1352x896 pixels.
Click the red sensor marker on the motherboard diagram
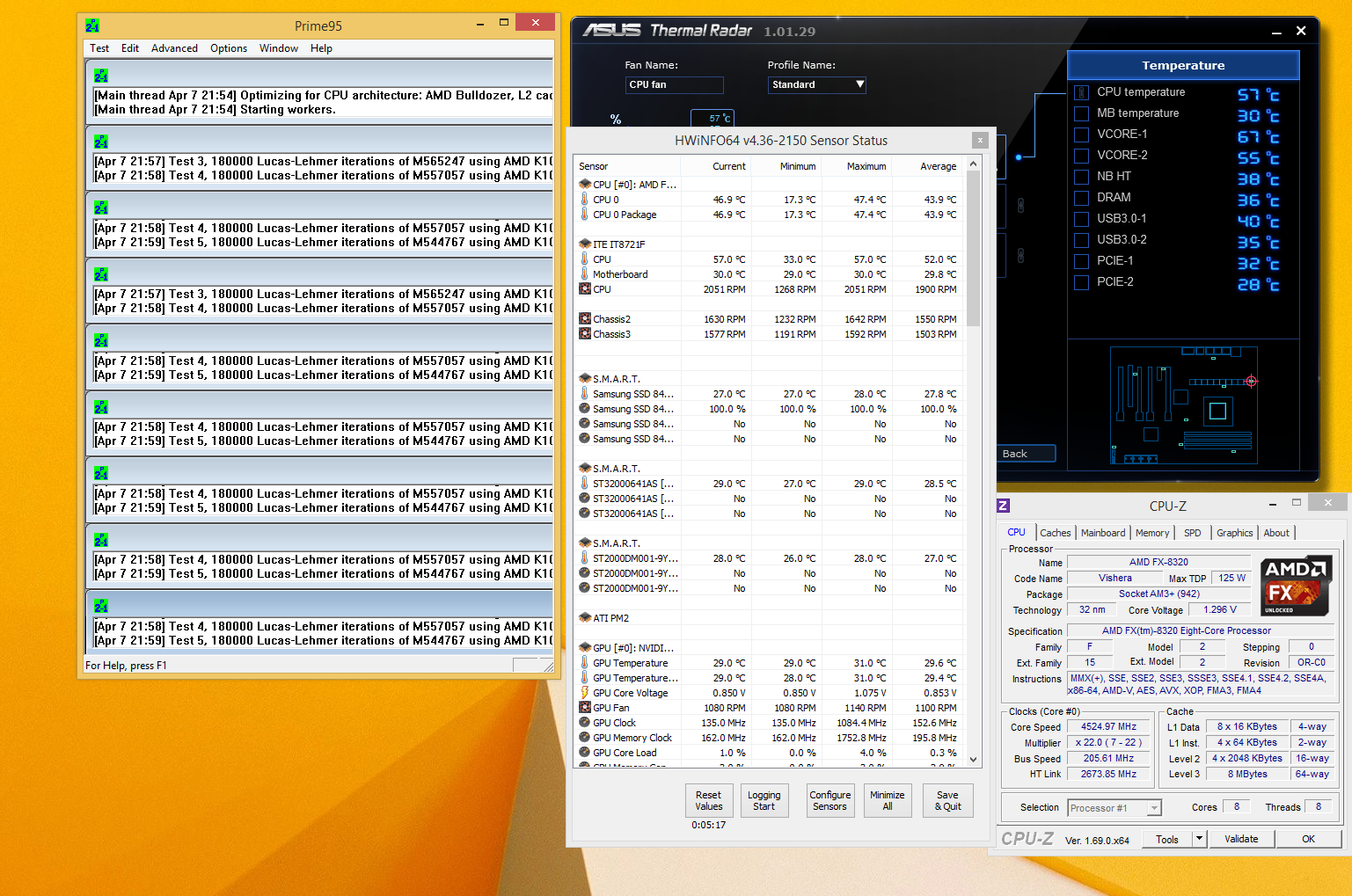point(1252,381)
